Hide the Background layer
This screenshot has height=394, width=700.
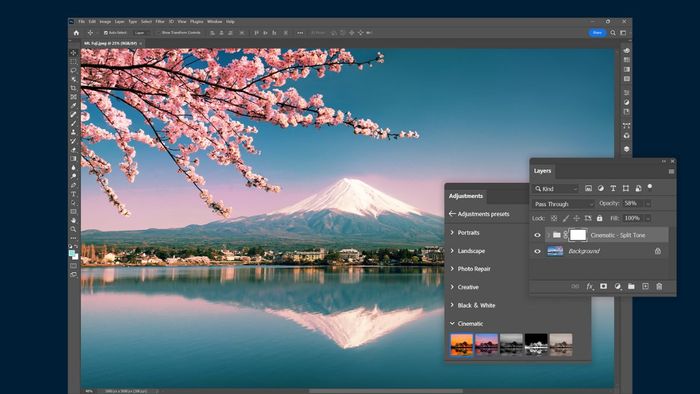pos(538,251)
